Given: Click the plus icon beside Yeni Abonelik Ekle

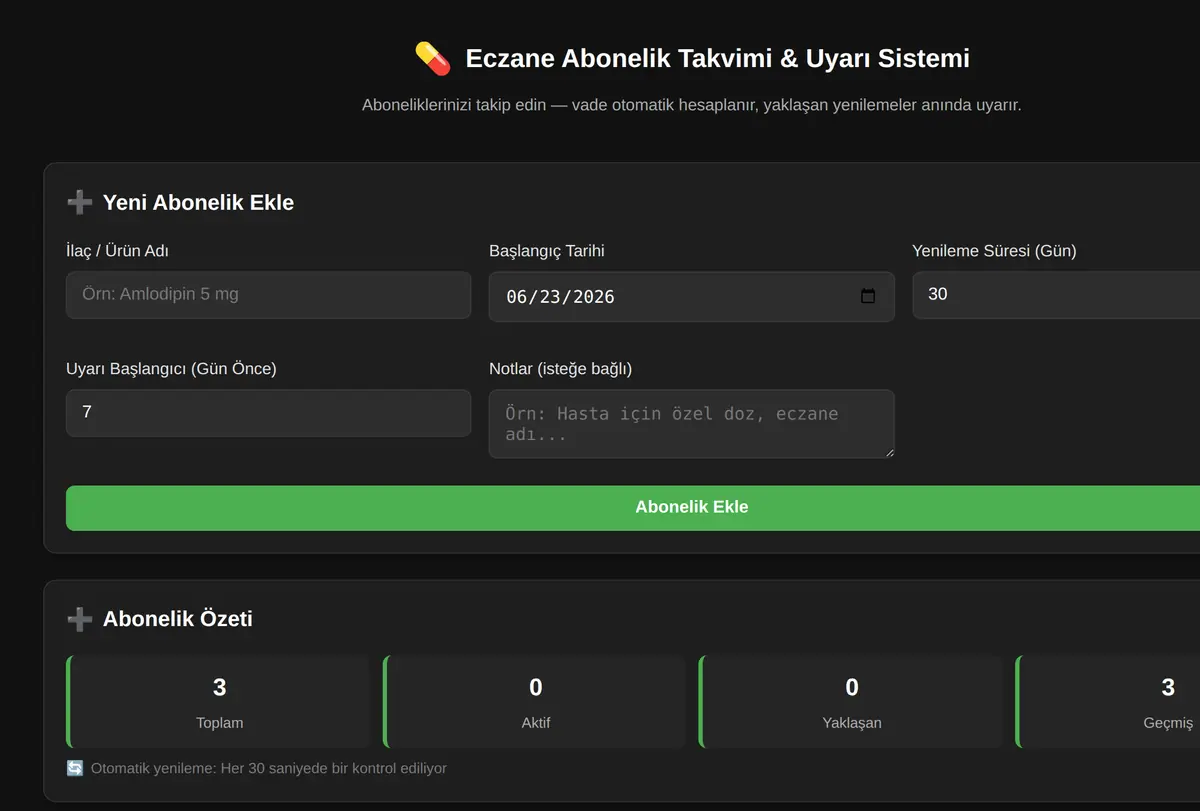Looking at the screenshot, I should click(79, 203).
